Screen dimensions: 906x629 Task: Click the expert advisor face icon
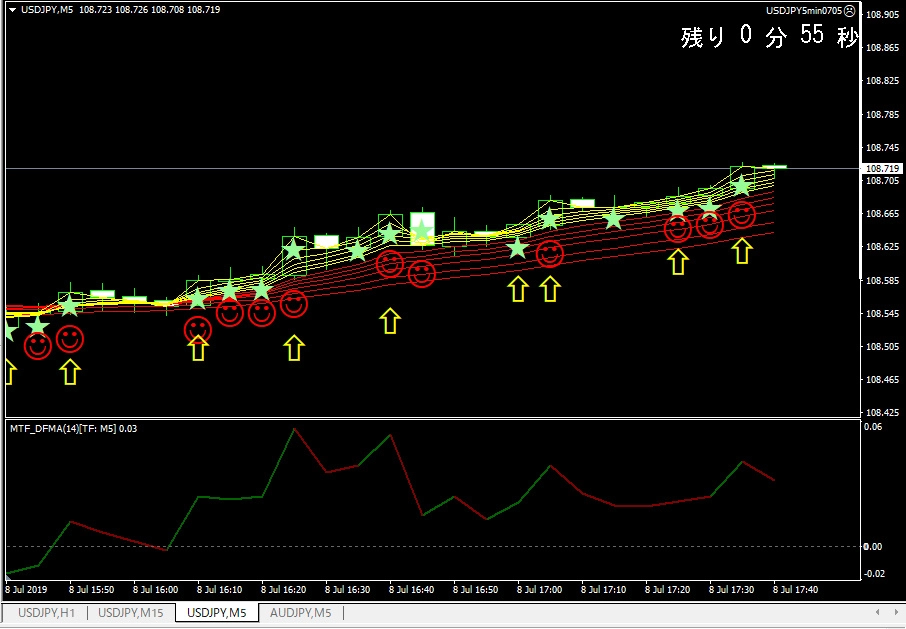[849, 10]
